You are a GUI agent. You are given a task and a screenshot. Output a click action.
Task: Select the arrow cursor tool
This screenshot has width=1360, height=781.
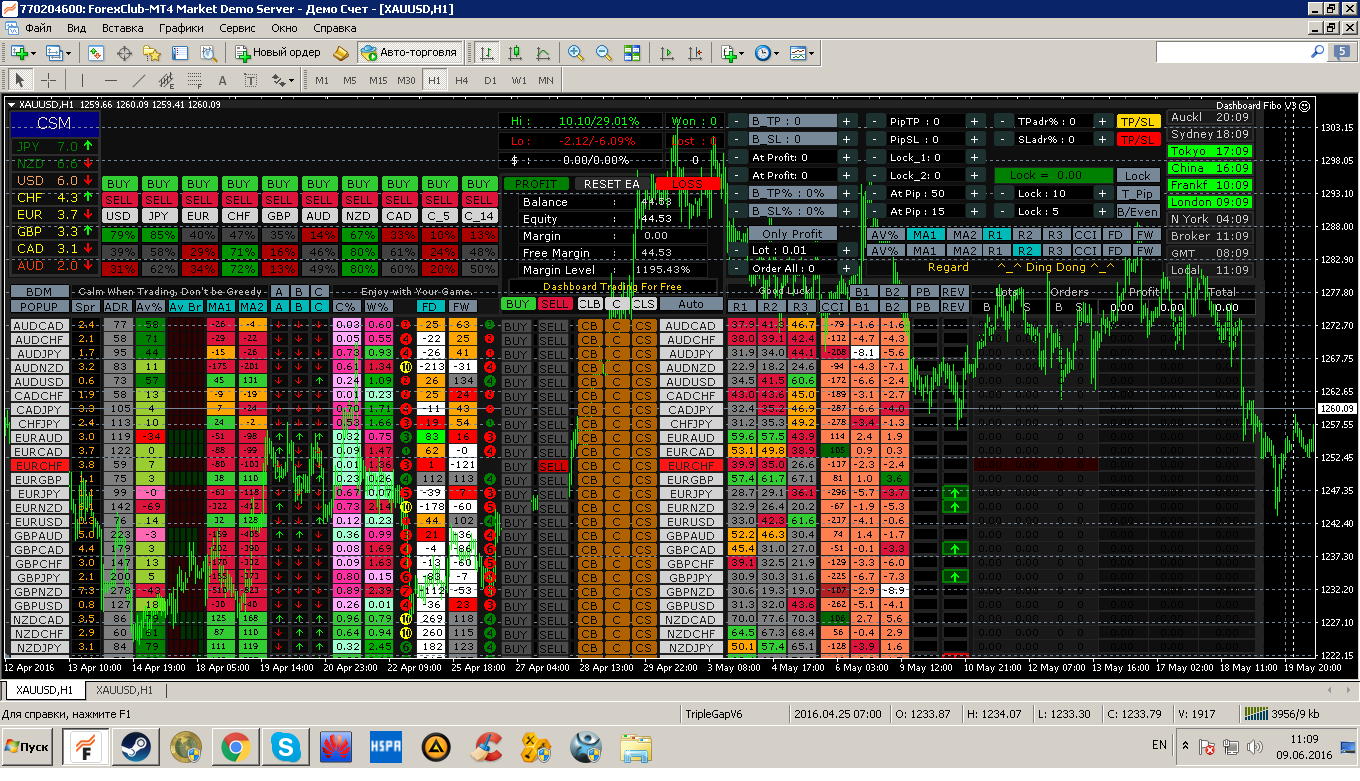coord(19,80)
